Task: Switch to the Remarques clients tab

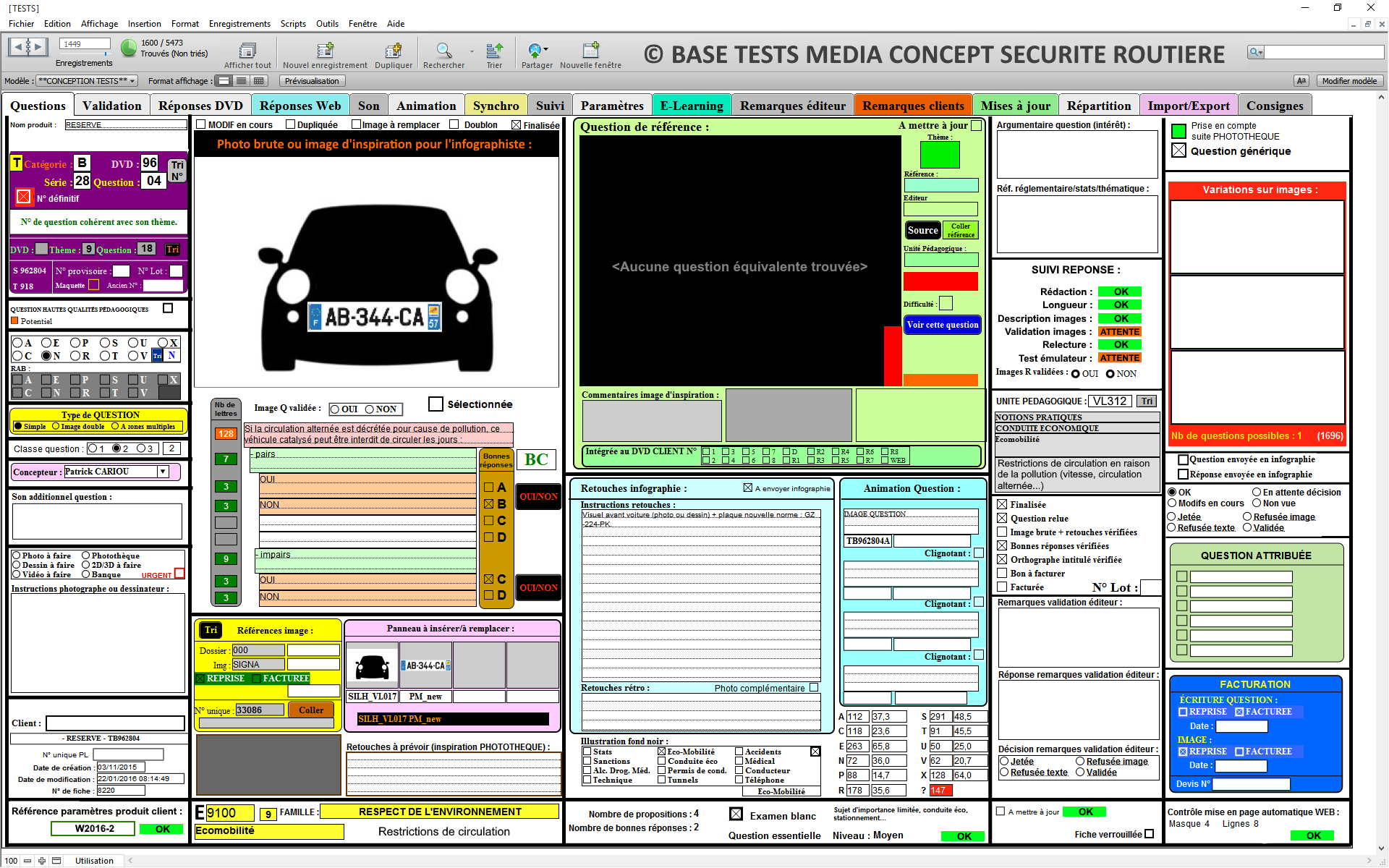Action: tap(913, 106)
